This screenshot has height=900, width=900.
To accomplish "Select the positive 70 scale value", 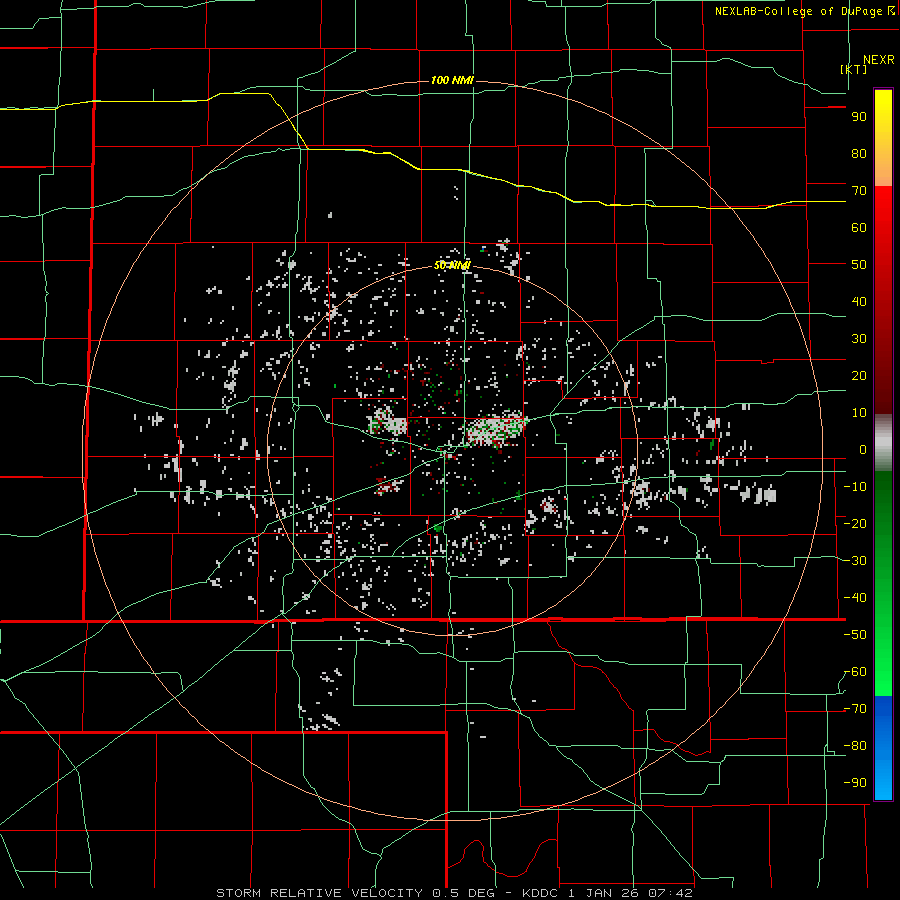I will (x=859, y=191).
